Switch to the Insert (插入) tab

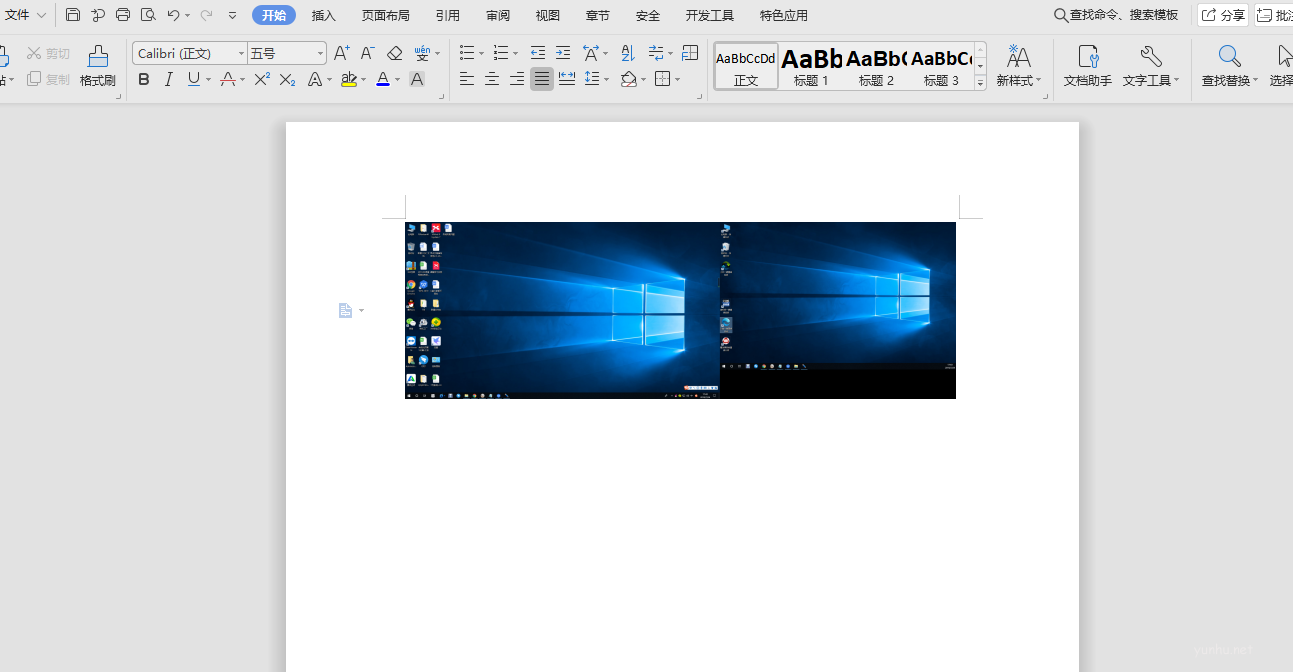point(323,16)
